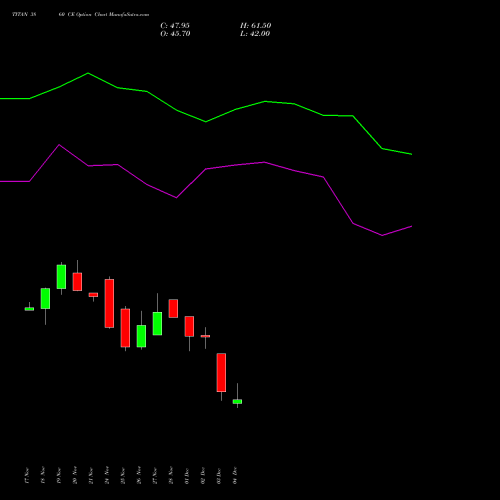Select the red doji candle for 02 Dec
Image resolution: width=500 pixels, height=500 pixels.
[205, 336]
